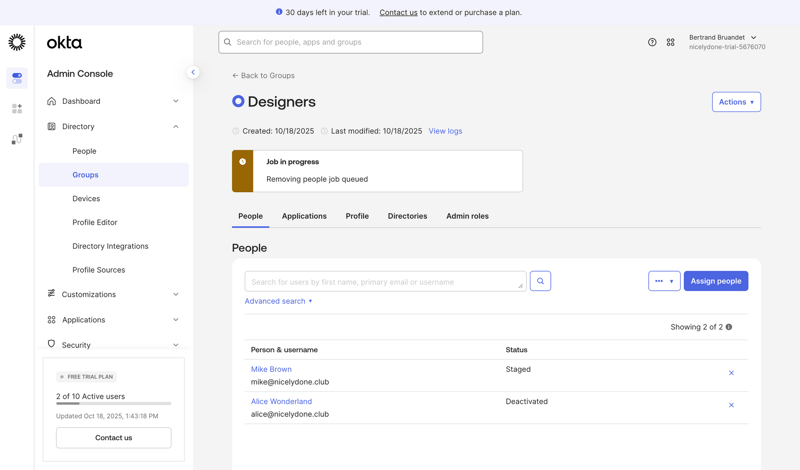Open Alice Wonderland's profile link
The image size is (800, 470).
[x=281, y=402]
